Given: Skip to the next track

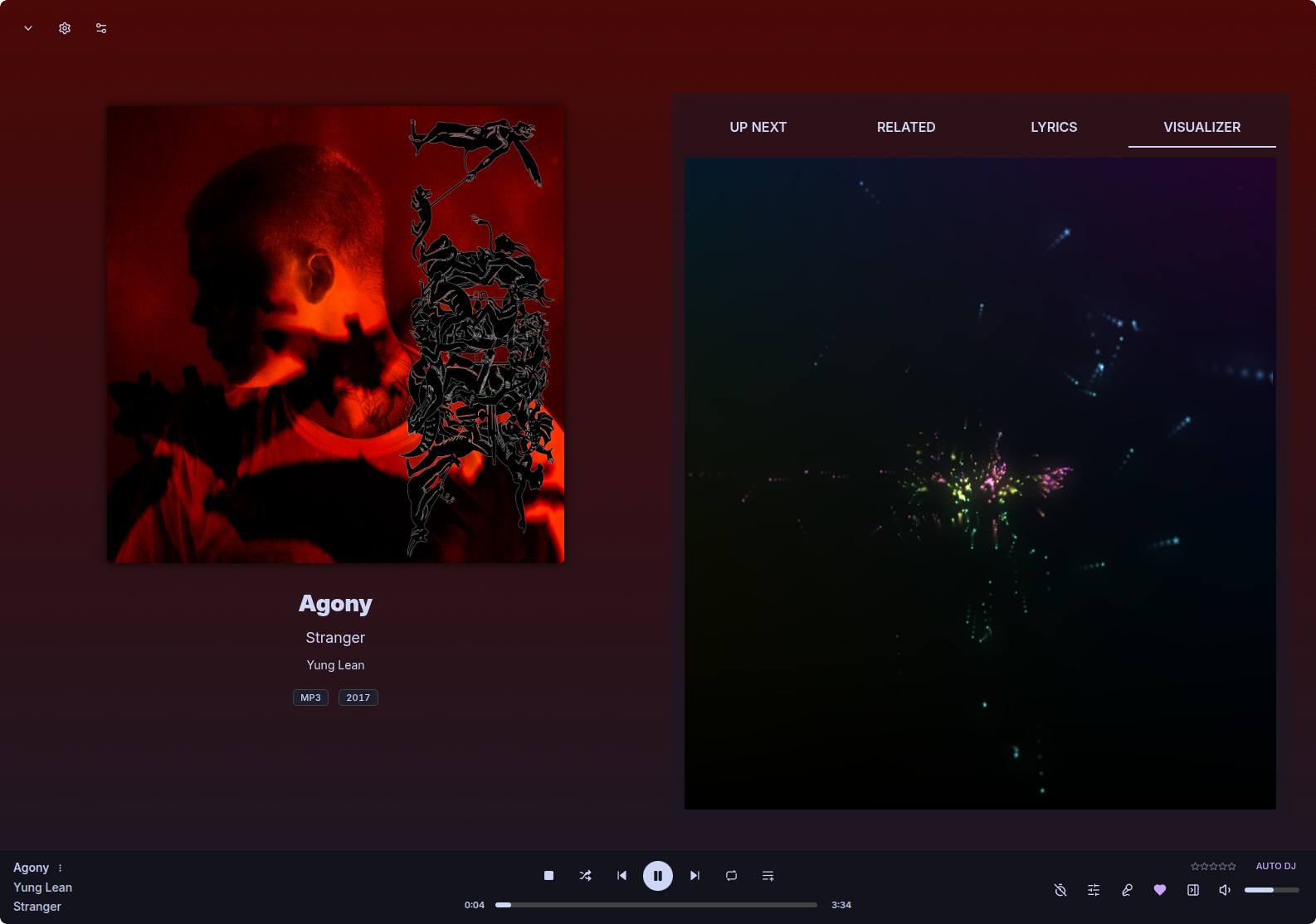Looking at the screenshot, I should coord(695,876).
